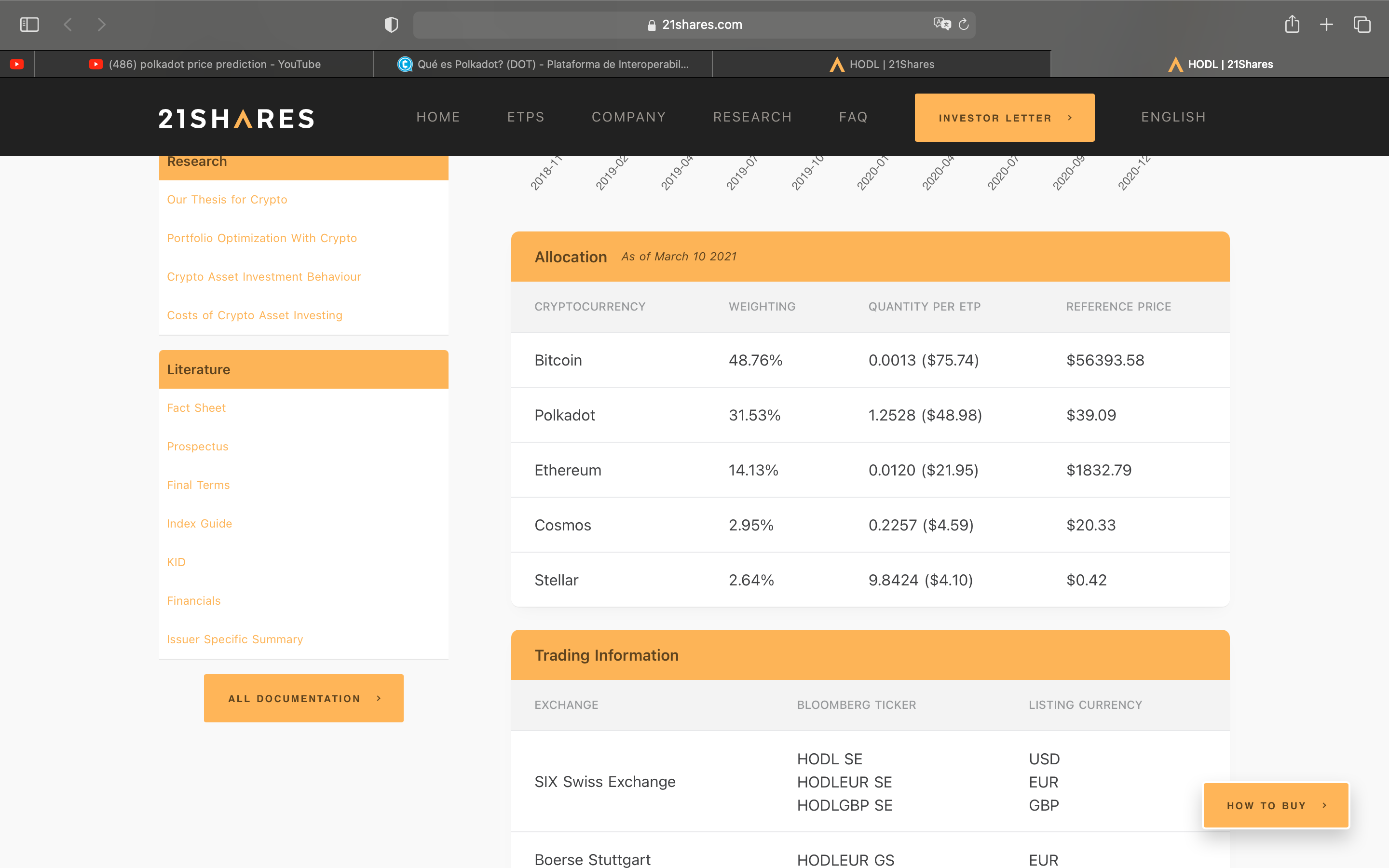Click the 21Shares logo

click(236, 118)
